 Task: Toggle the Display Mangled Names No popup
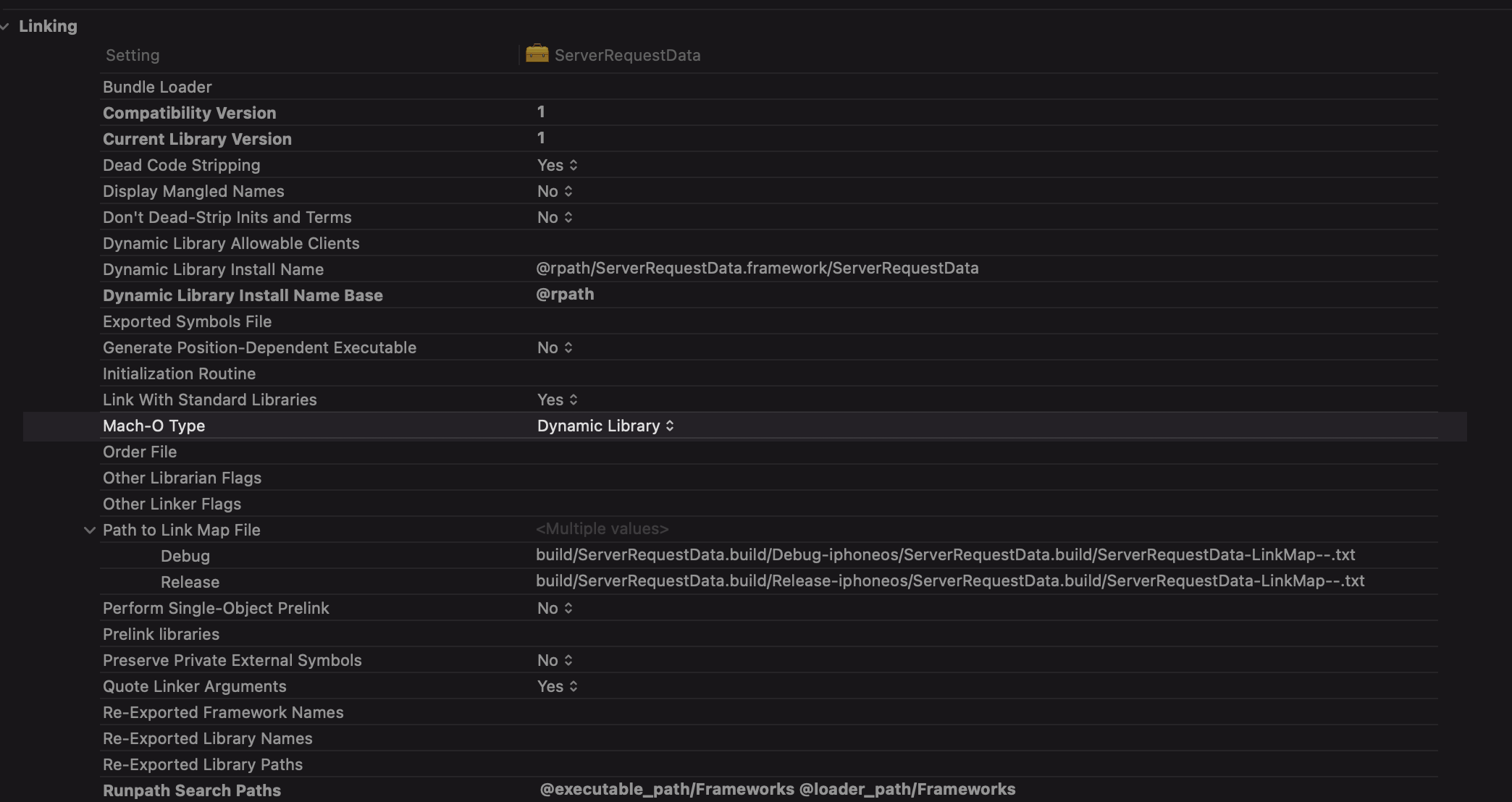click(555, 191)
